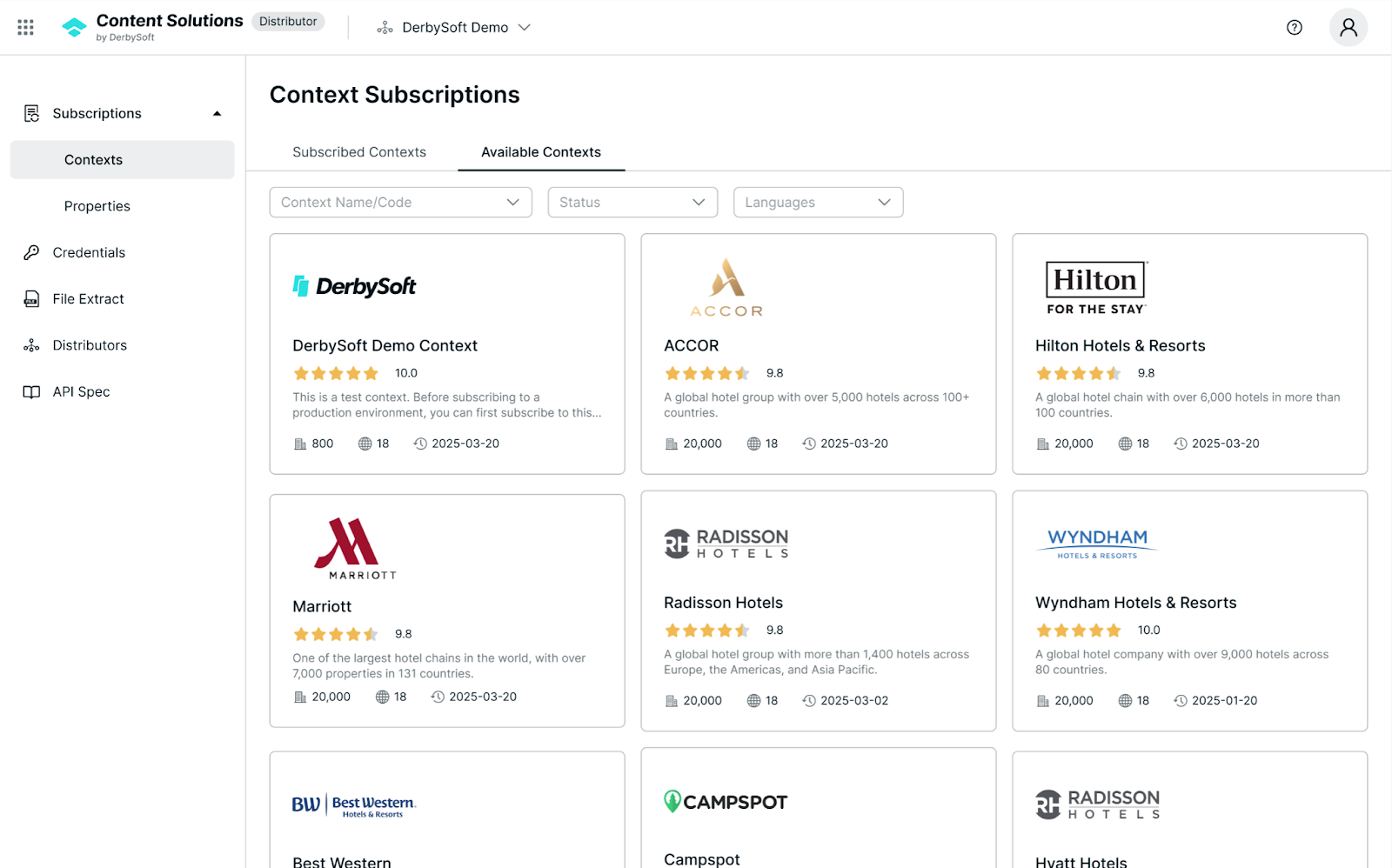Open the Campspot card title
The image size is (1392, 868).
point(702,859)
